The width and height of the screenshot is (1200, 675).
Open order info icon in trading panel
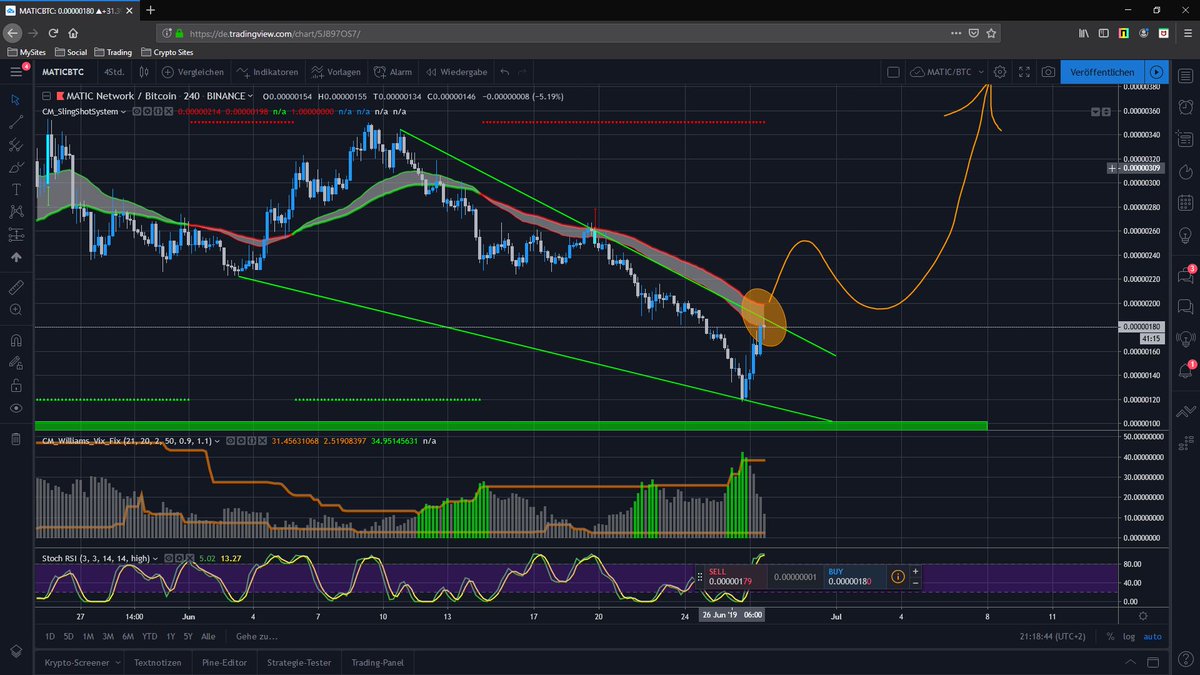897,577
